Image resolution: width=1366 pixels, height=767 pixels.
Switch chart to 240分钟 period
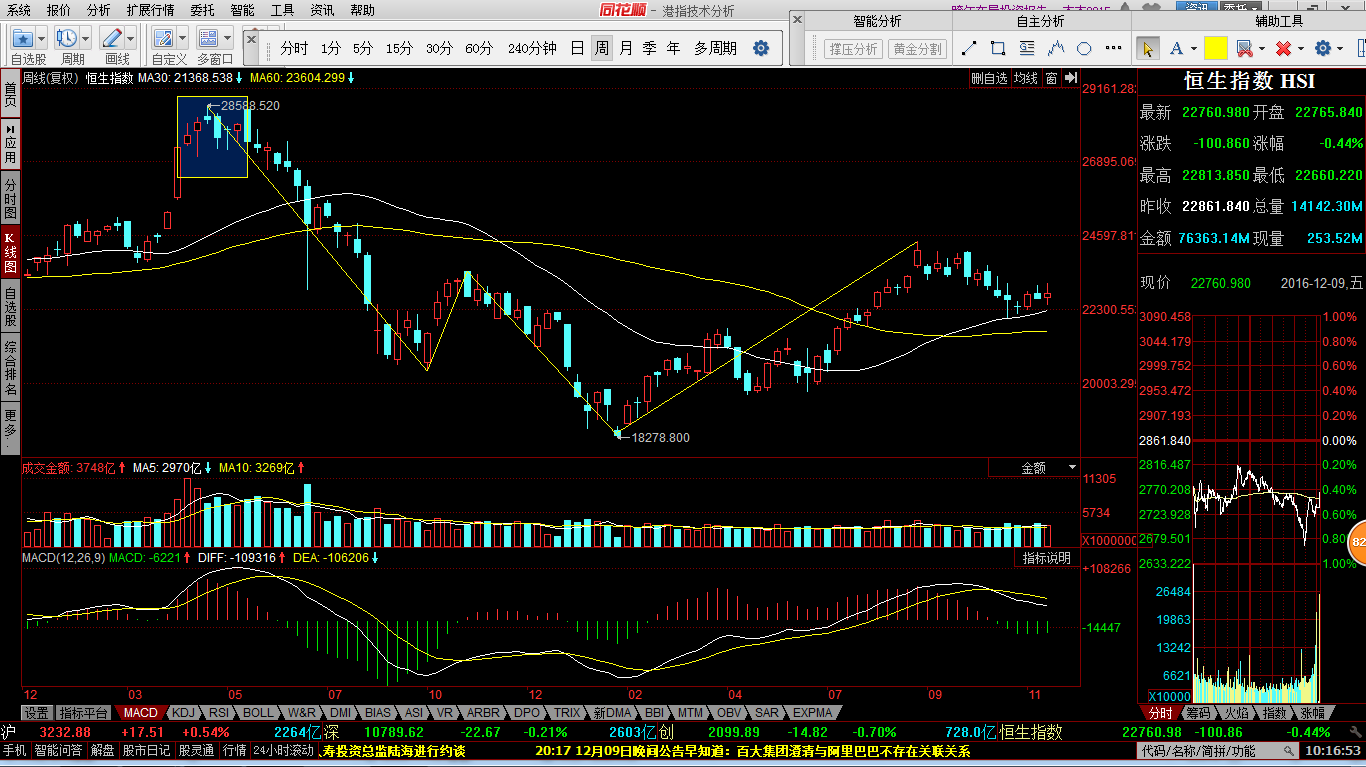click(532, 48)
